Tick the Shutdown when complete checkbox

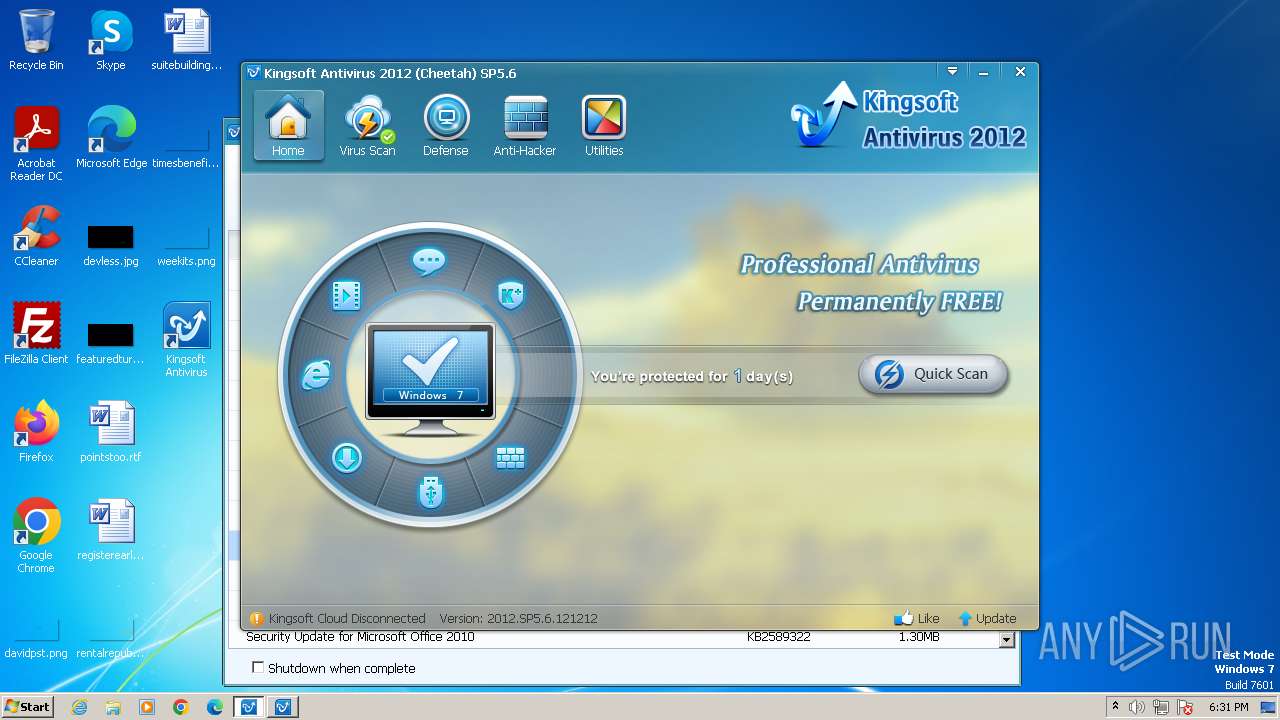(x=258, y=667)
